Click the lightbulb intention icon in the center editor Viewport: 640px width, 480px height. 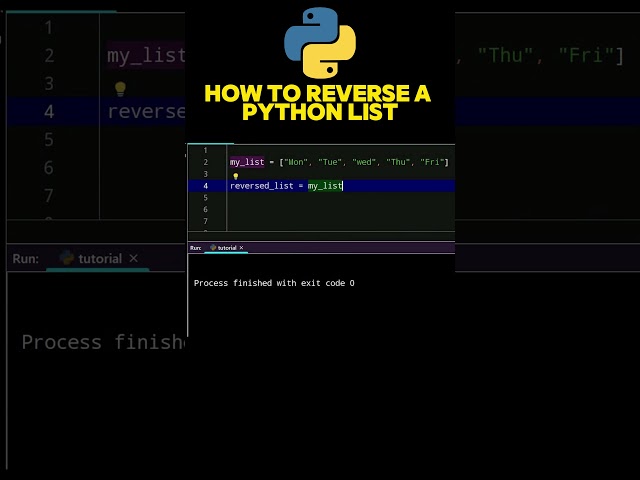tap(236, 176)
